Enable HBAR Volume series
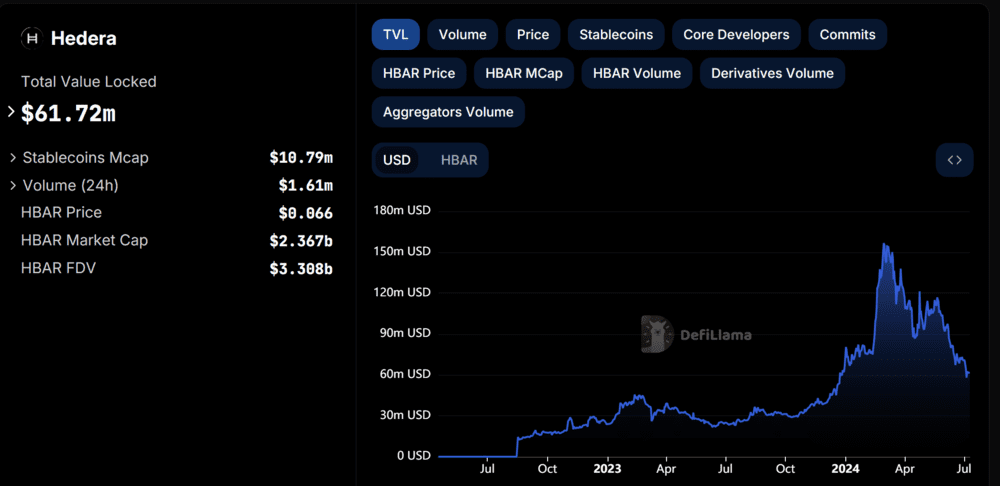 point(636,73)
